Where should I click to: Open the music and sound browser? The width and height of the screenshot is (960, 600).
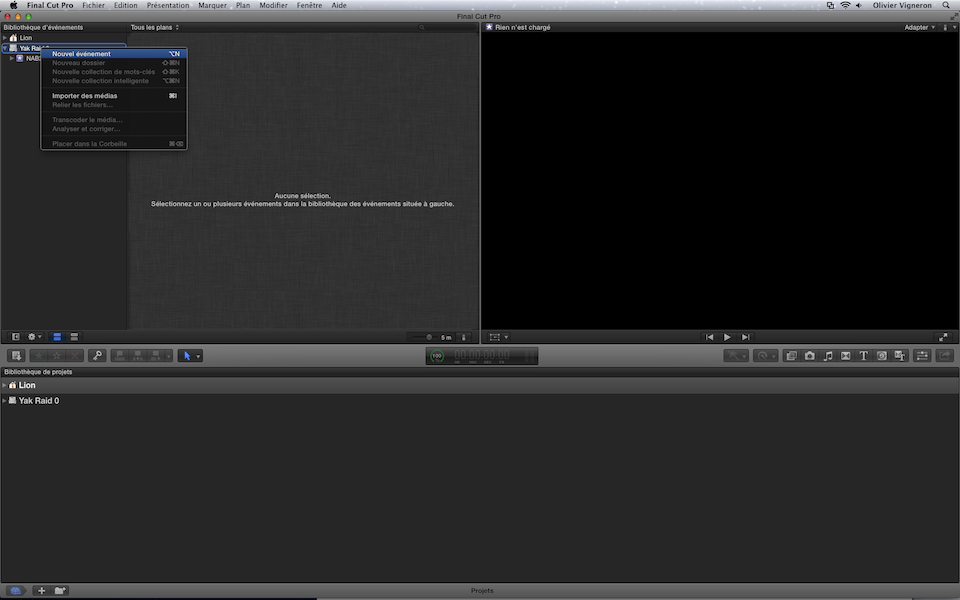[x=828, y=356]
